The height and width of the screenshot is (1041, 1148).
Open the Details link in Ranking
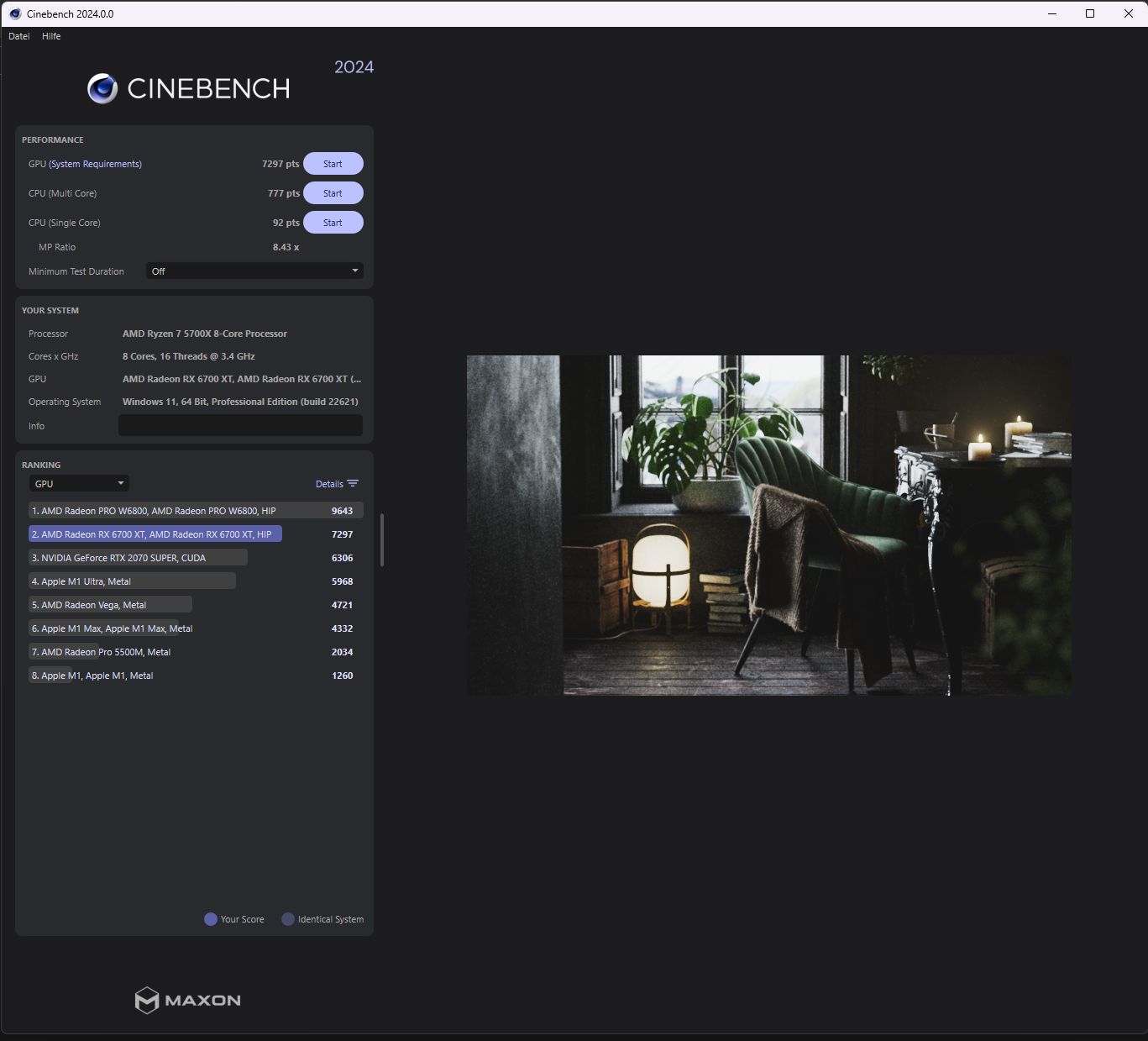(329, 484)
